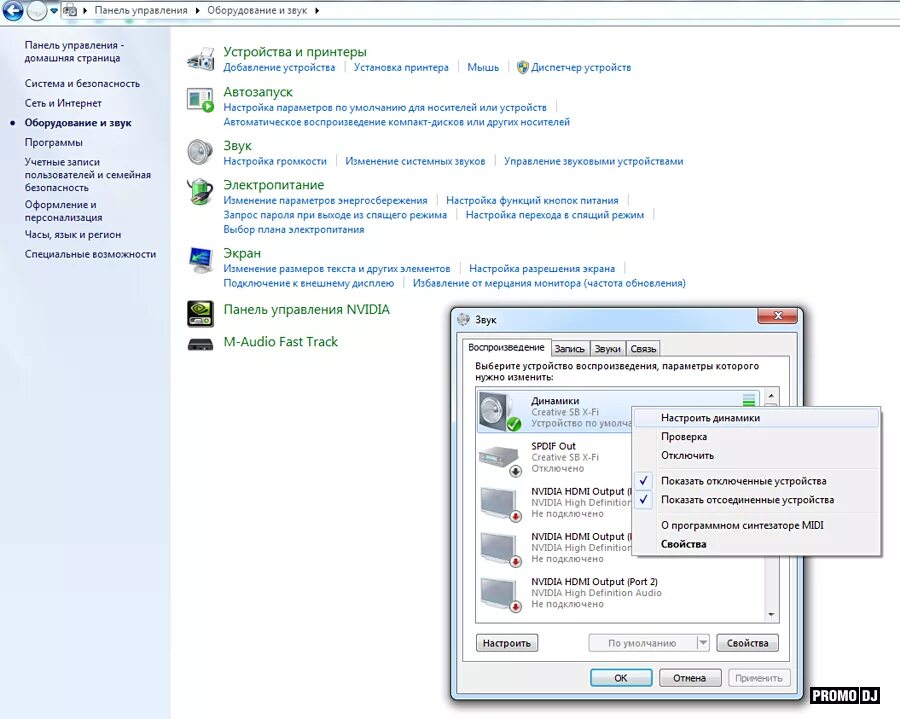The image size is (900, 719).
Task: Confirm with the OK button
Action: (621, 678)
